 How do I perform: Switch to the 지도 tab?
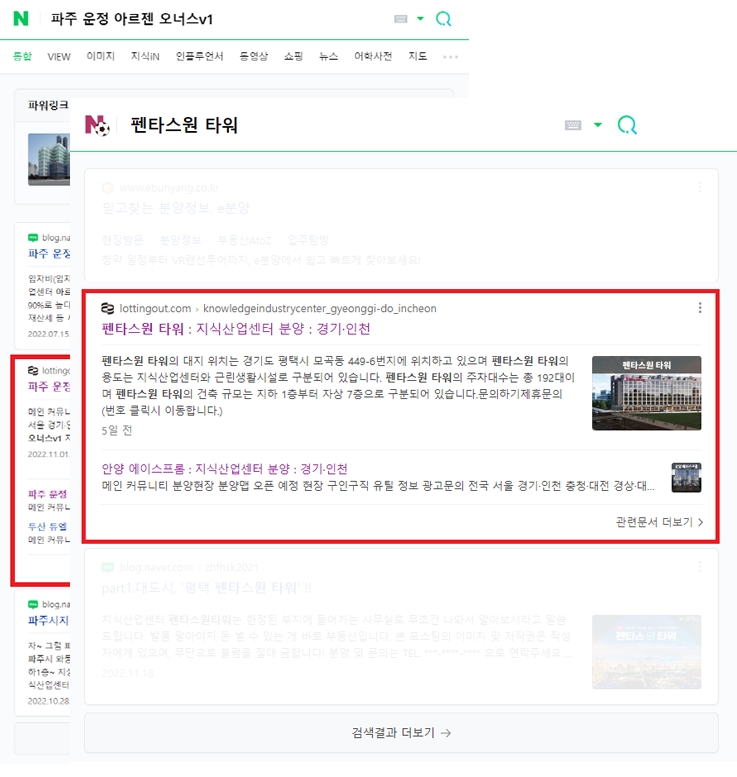coord(418,56)
